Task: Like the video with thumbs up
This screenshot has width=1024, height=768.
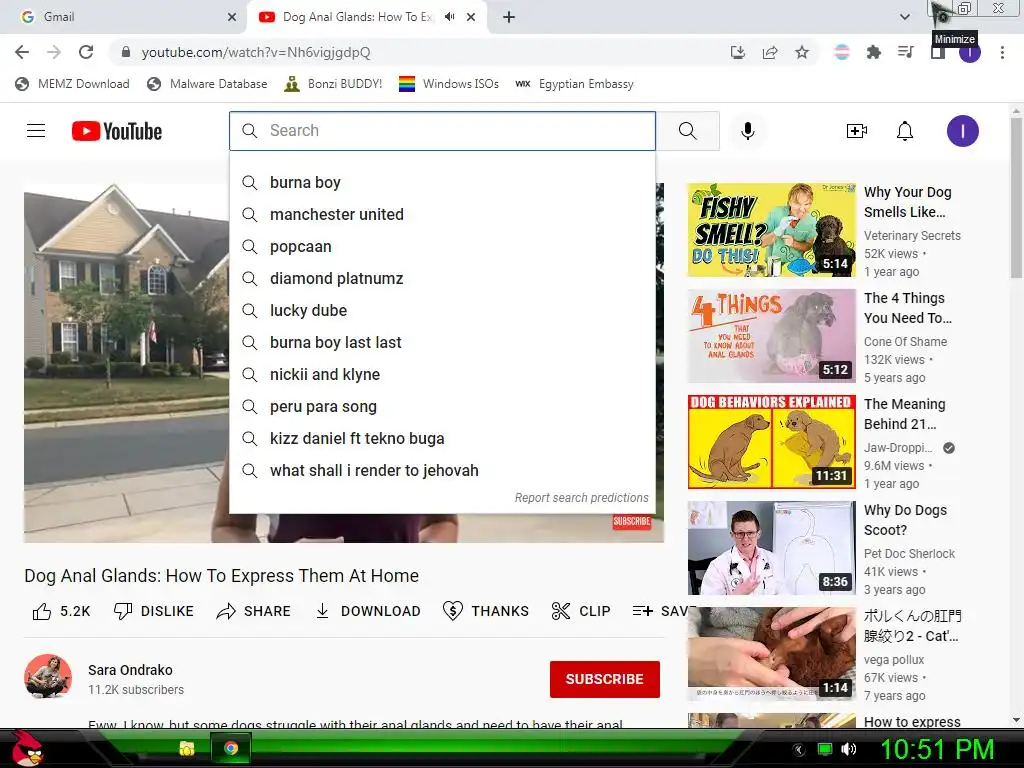Action: (61, 611)
